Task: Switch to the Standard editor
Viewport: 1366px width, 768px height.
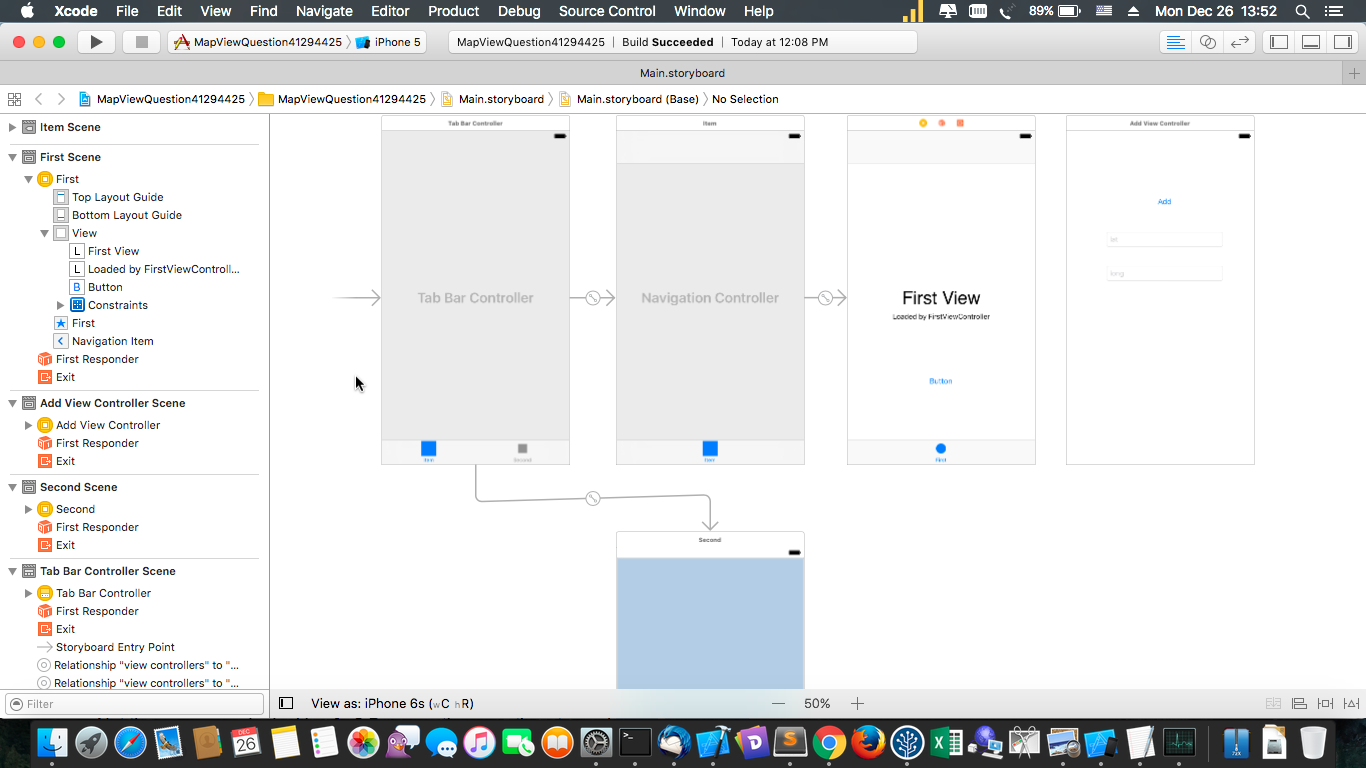Action: pyautogui.click(x=1176, y=42)
